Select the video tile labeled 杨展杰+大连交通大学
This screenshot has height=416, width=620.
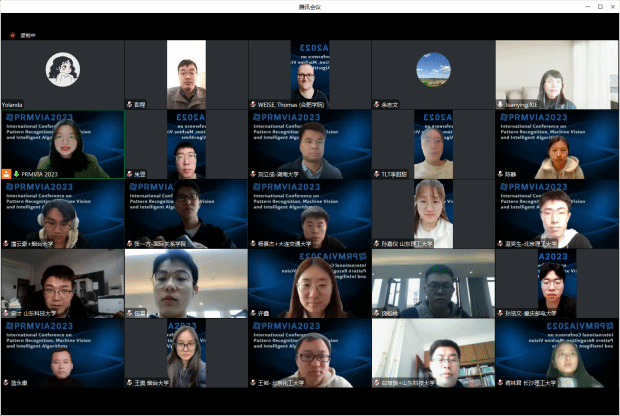310,212
